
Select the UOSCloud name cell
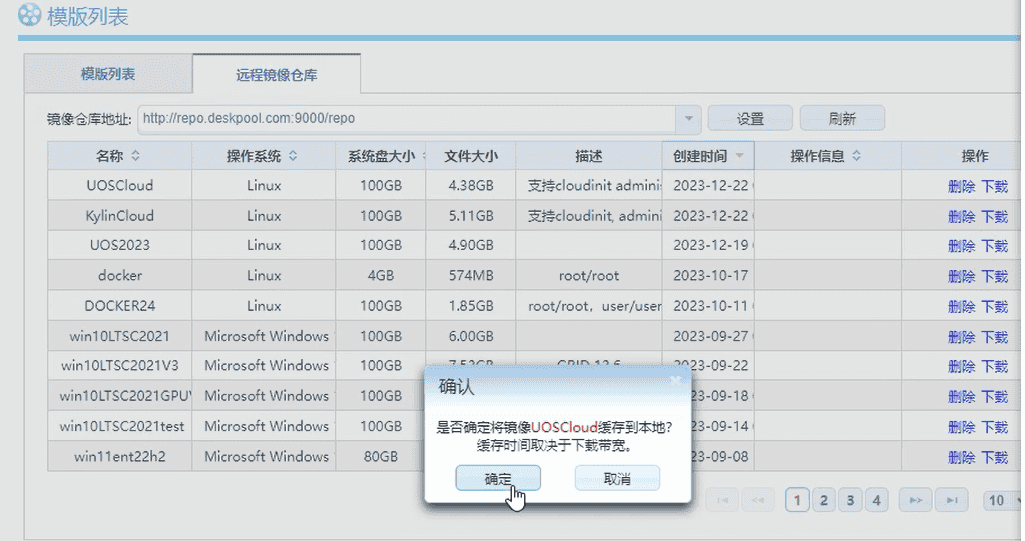[x=120, y=186]
